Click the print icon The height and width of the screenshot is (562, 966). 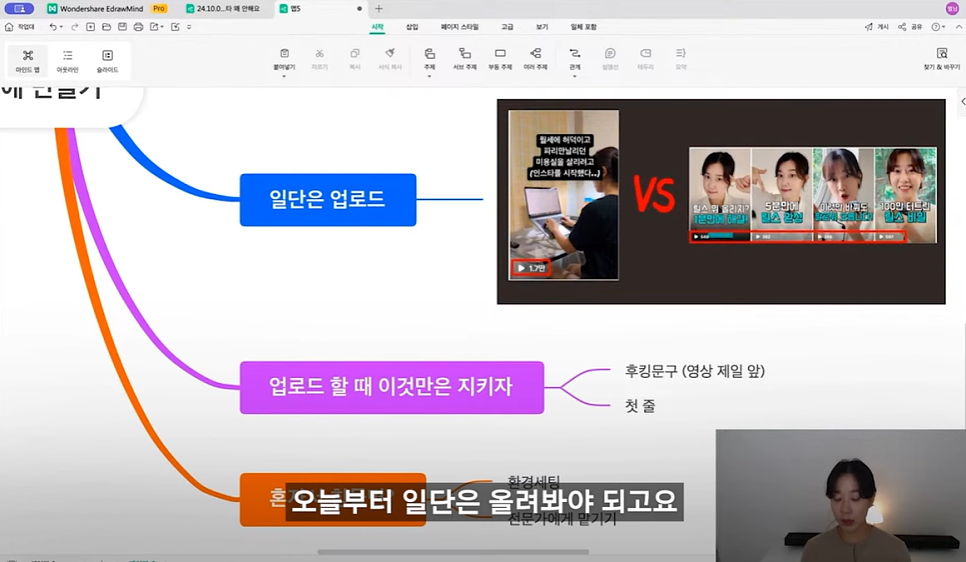pyautogui.click(x=138, y=27)
